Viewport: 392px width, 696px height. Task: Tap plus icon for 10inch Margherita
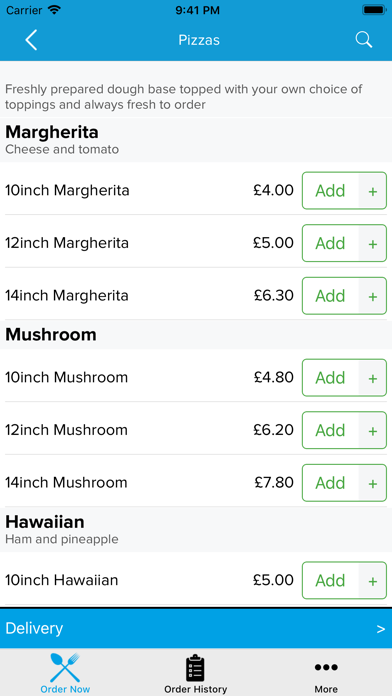[x=372, y=191]
